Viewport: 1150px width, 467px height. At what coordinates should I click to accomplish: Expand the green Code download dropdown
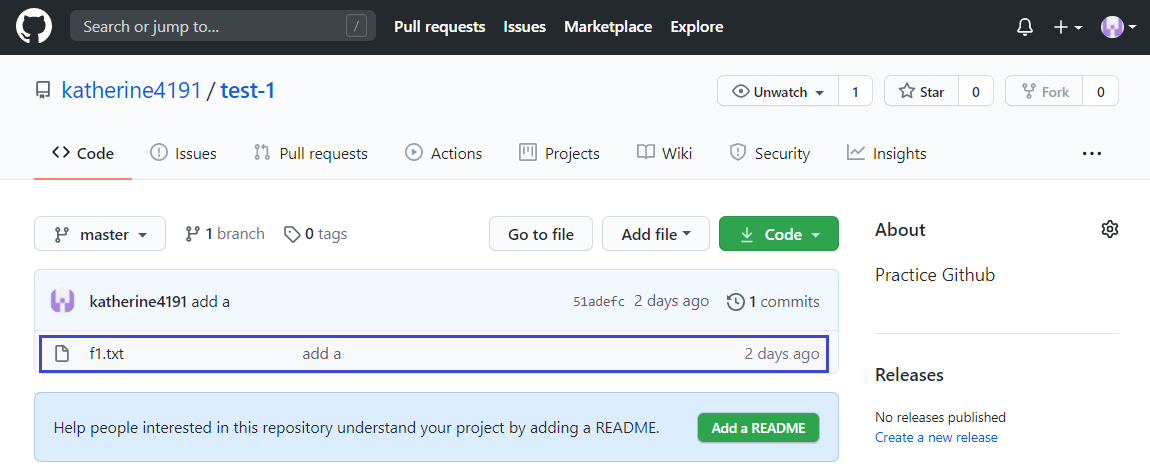coord(779,235)
